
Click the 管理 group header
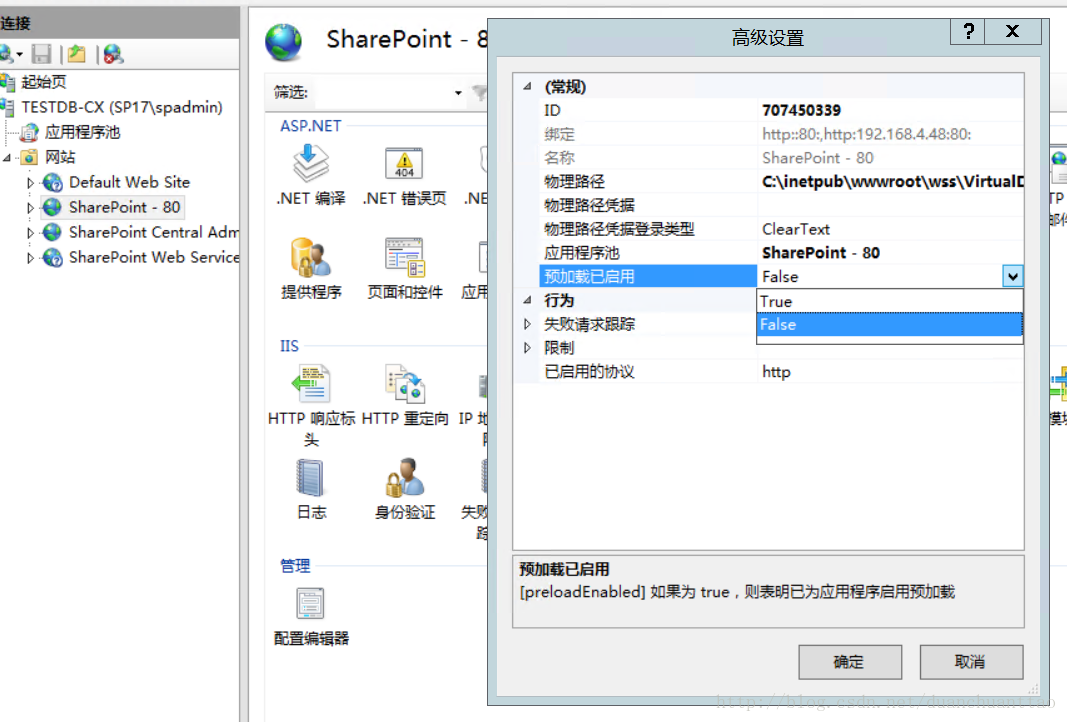pyautogui.click(x=295, y=565)
